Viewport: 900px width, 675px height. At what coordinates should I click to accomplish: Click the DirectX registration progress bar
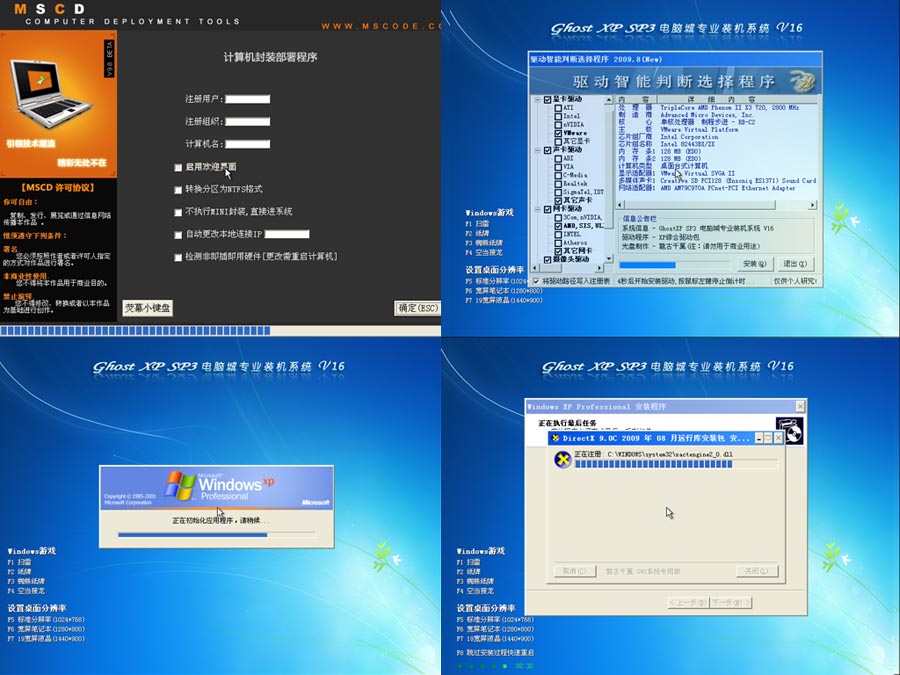pos(676,464)
